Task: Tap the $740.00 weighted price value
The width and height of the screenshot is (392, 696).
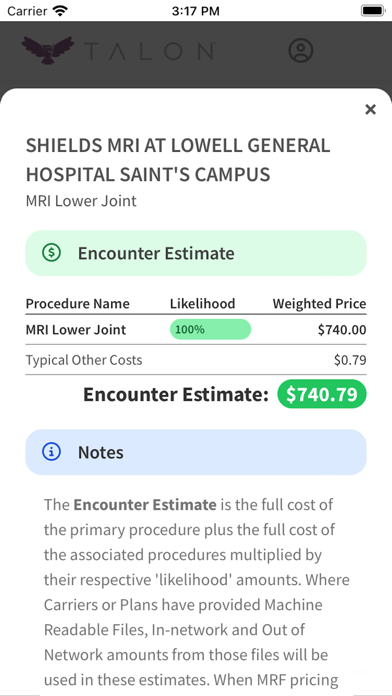Action: click(342, 330)
